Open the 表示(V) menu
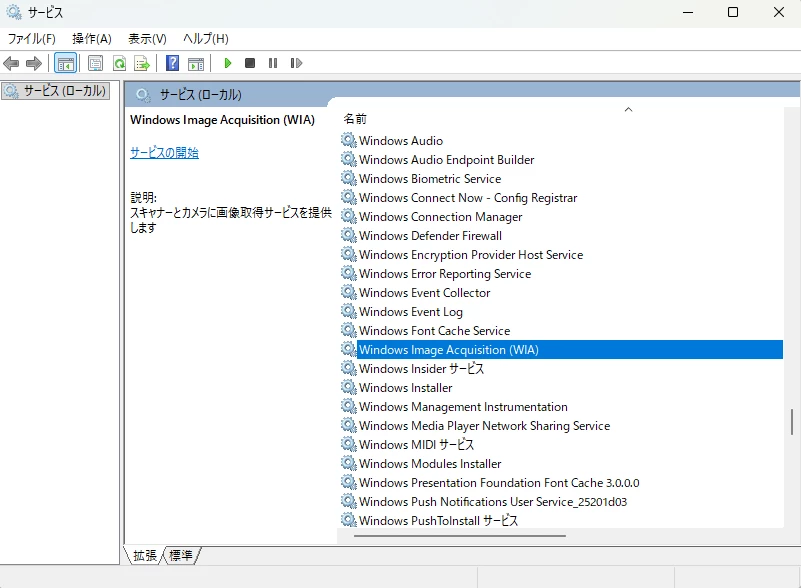 tap(147, 39)
